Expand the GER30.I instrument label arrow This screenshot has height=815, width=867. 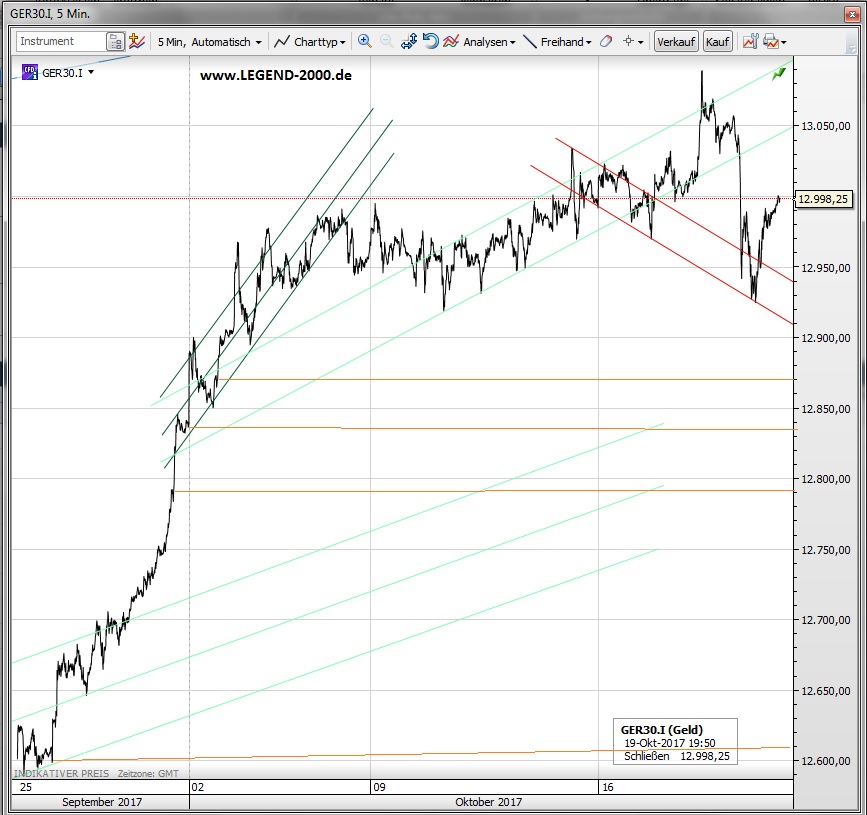91,72
